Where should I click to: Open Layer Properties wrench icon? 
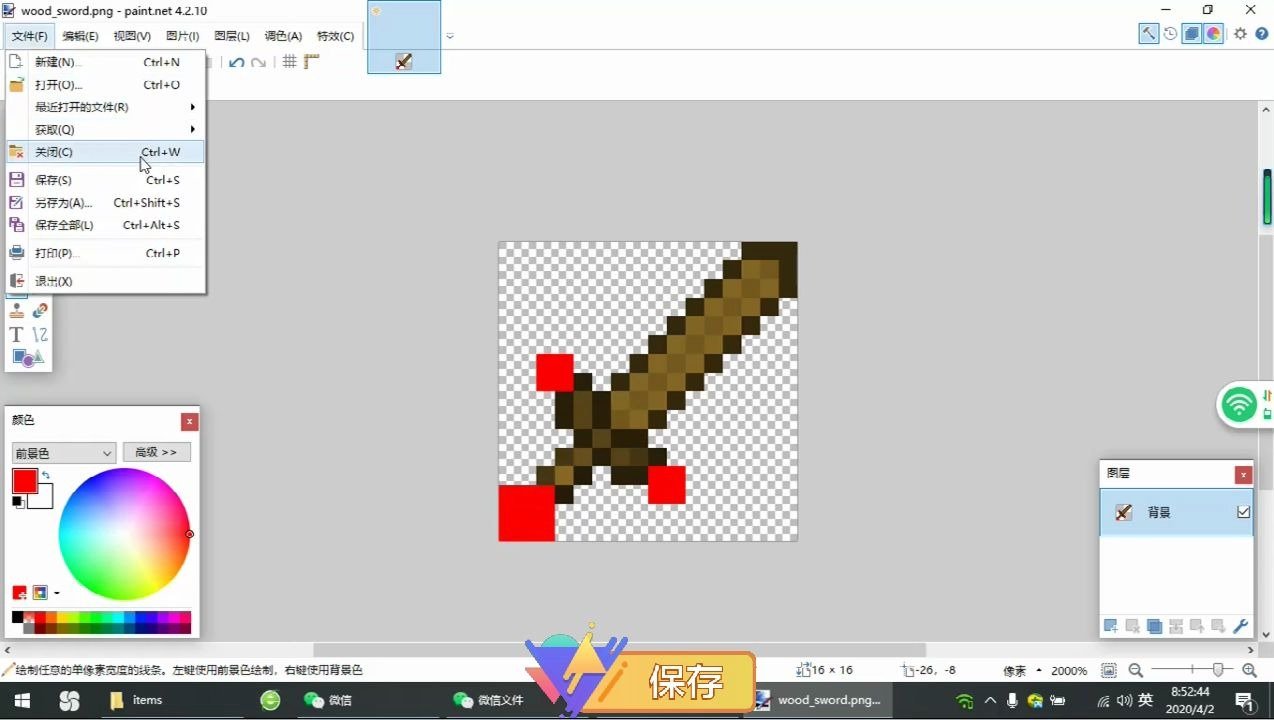[1241, 627]
